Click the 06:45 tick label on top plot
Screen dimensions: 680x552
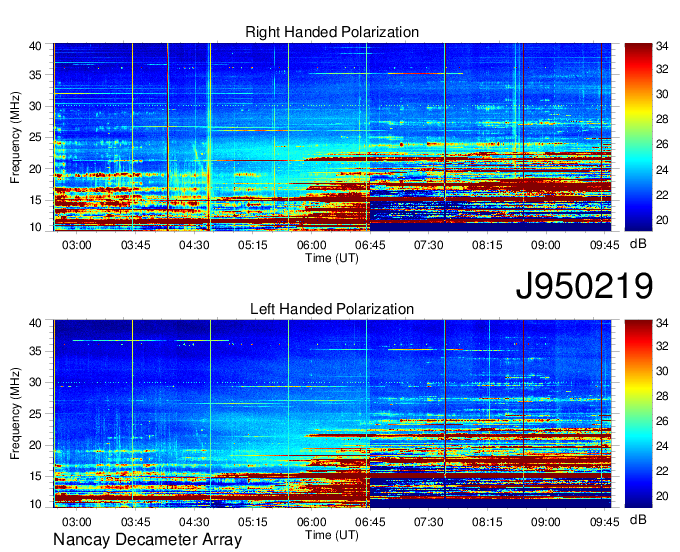(x=370, y=245)
